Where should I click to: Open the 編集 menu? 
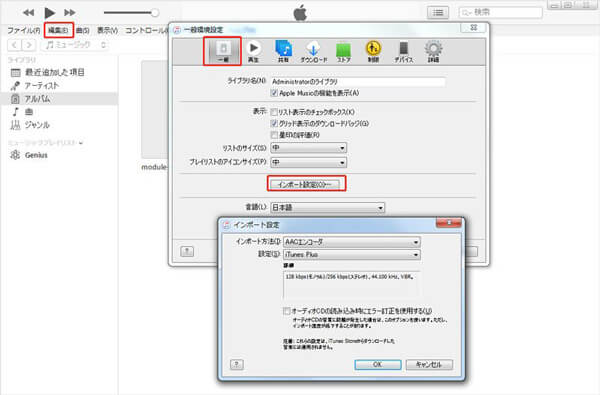58,30
